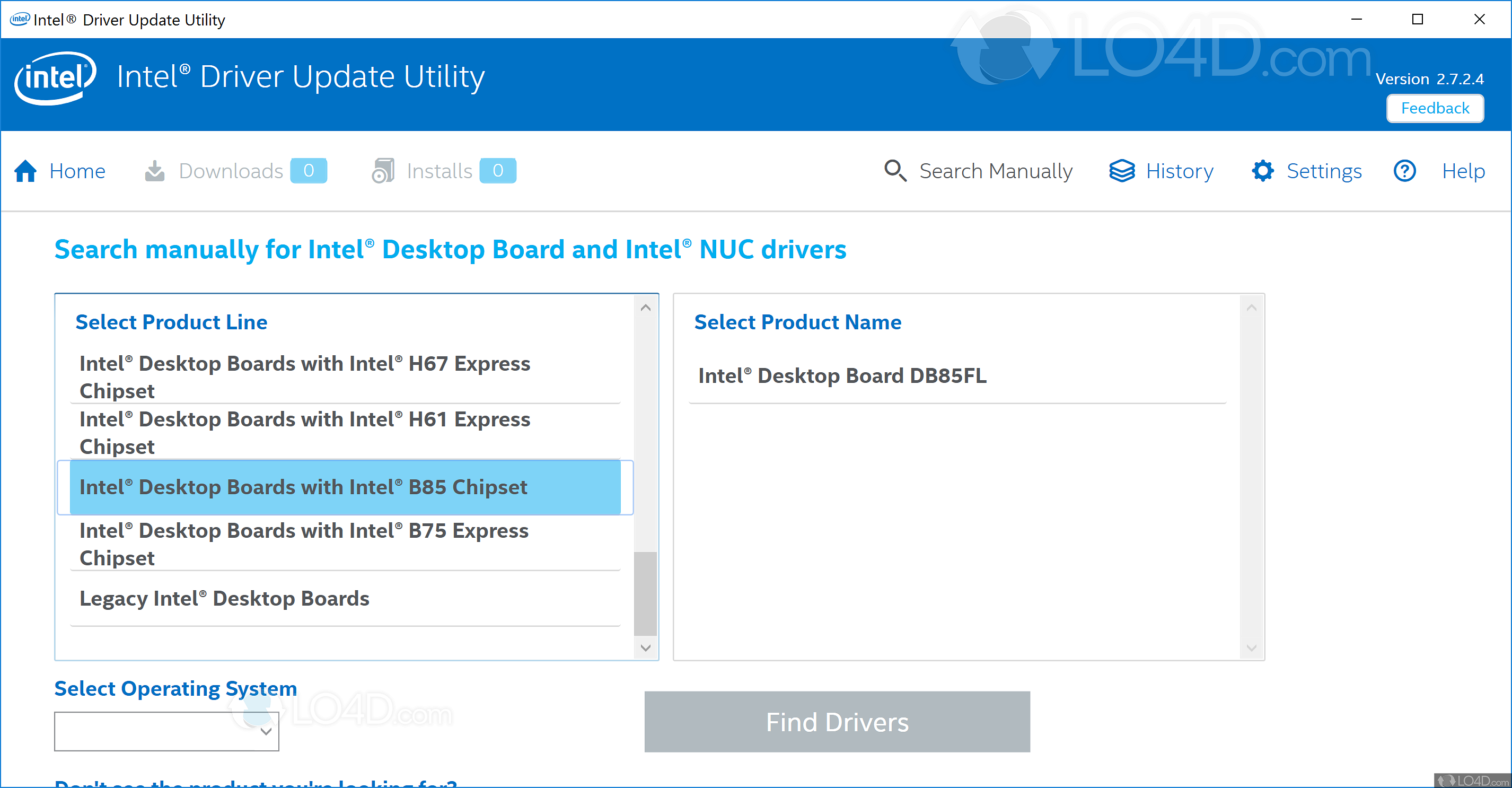Click the Downloads arrow icon
The image size is (1512, 788).
(154, 171)
